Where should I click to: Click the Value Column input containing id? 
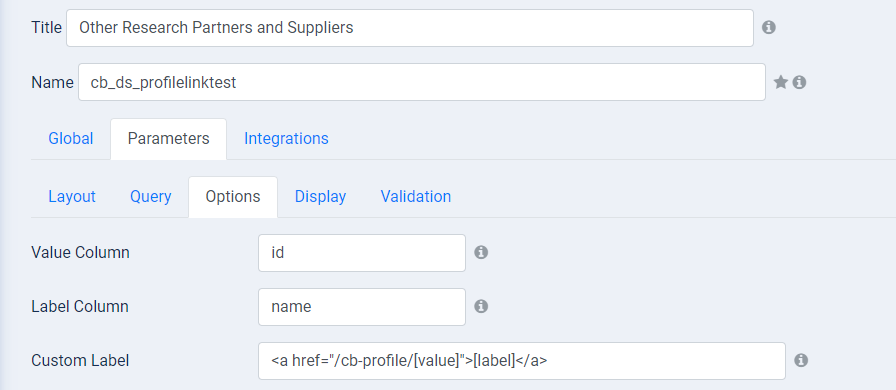(362, 252)
